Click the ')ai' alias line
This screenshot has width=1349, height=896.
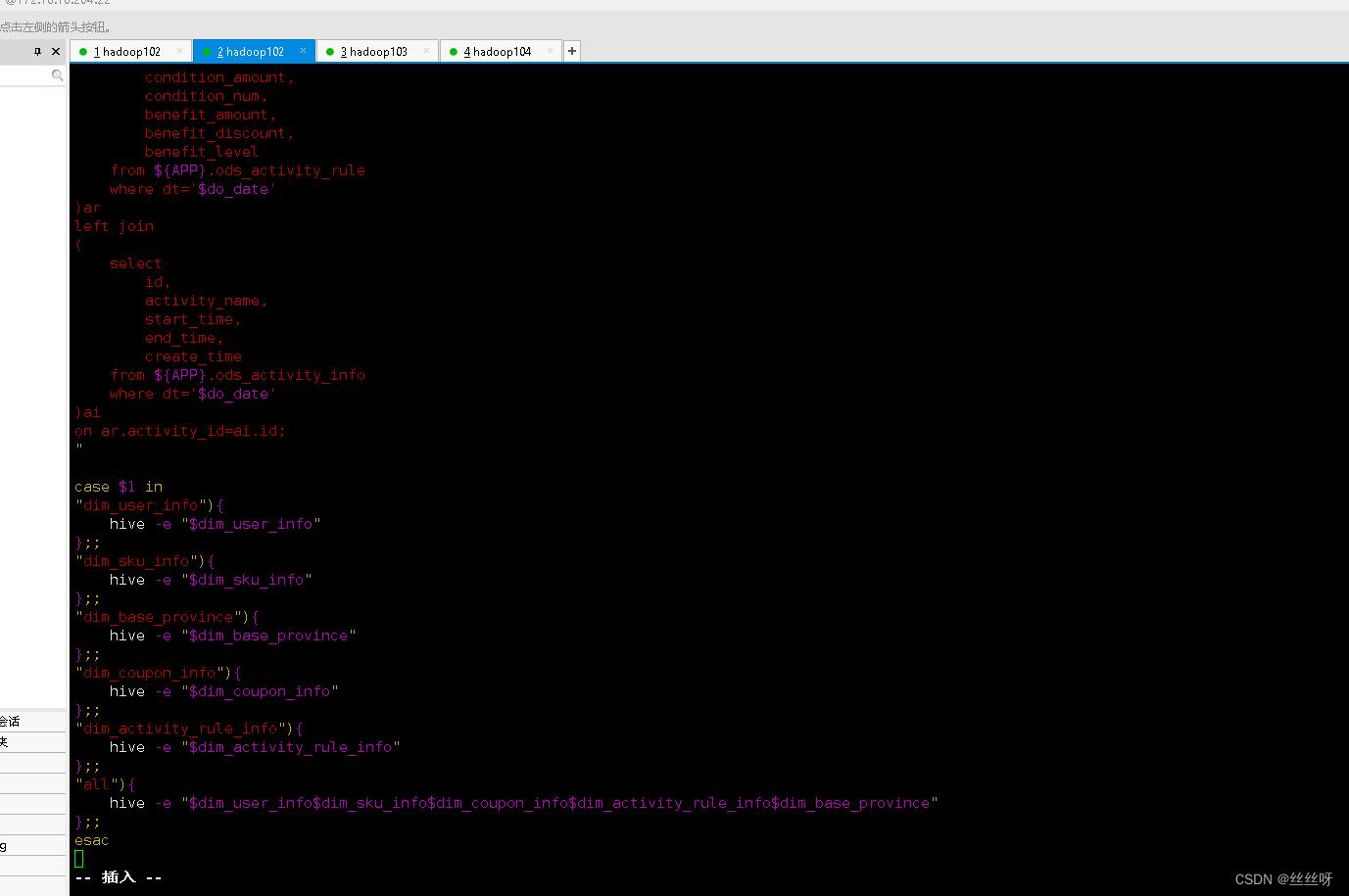tap(87, 412)
